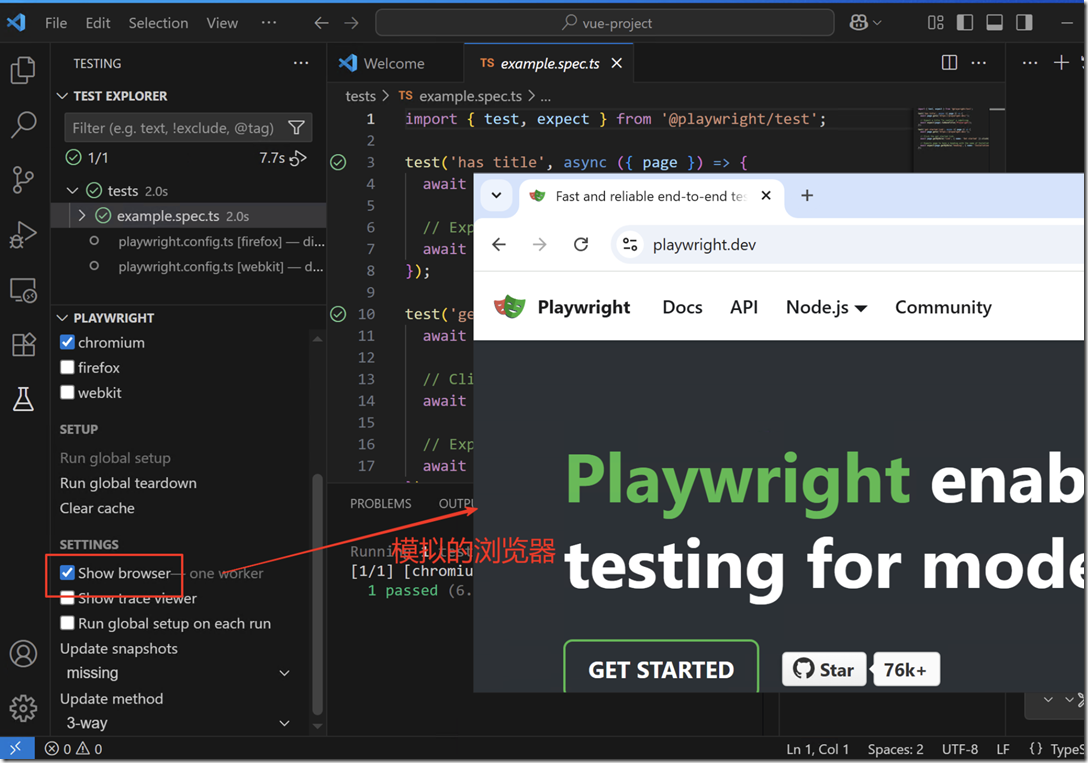Open the View menu
The image size is (1088, 763).
[x=222, y=23]
